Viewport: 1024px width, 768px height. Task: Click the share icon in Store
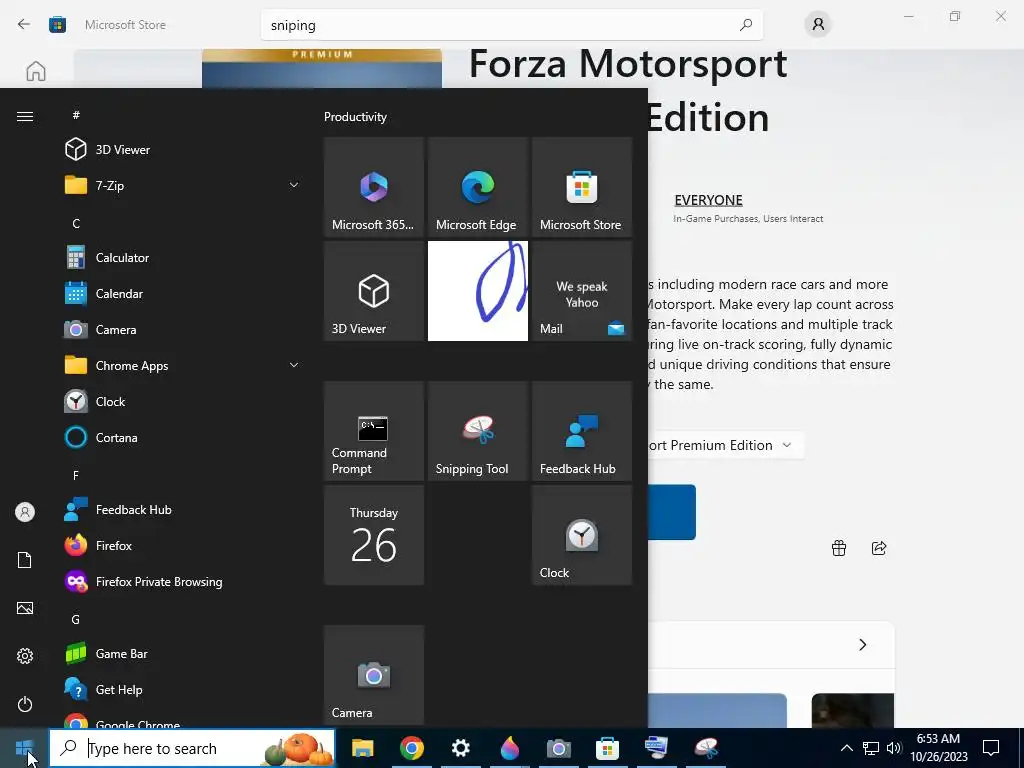point(879,548)
